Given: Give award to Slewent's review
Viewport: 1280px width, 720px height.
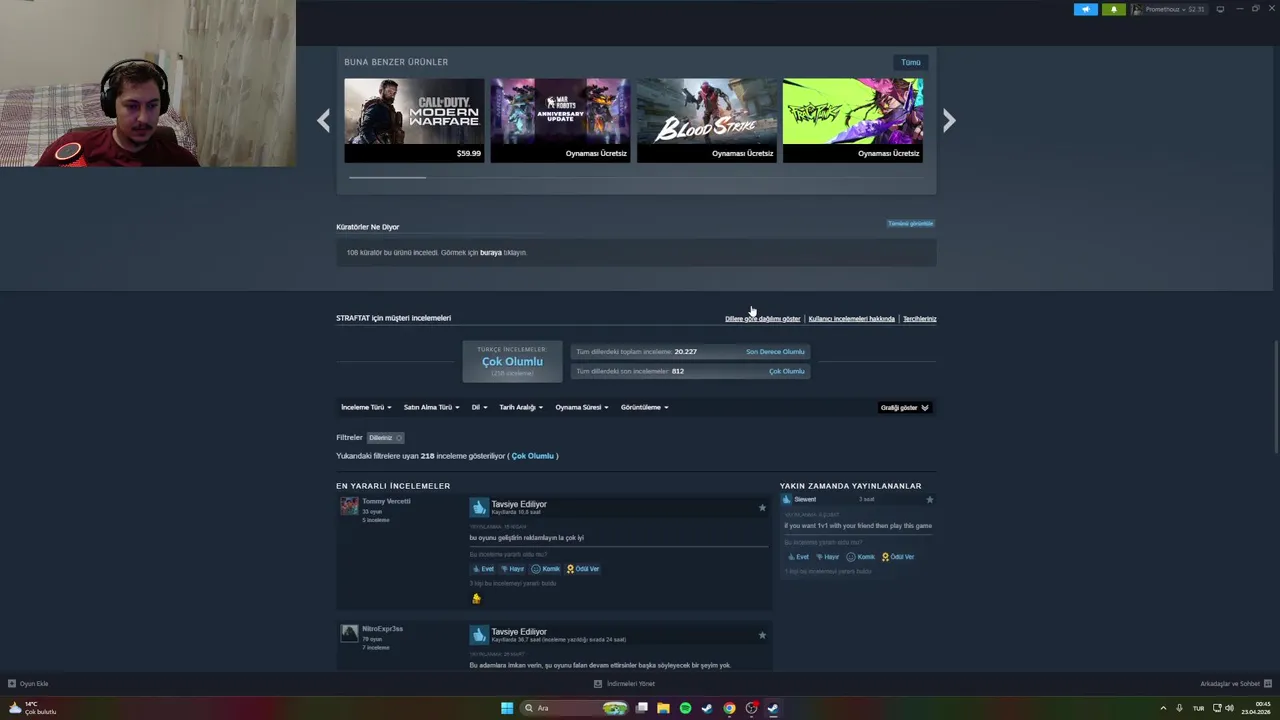Looking at the screenshot, I should click(898, 557).
